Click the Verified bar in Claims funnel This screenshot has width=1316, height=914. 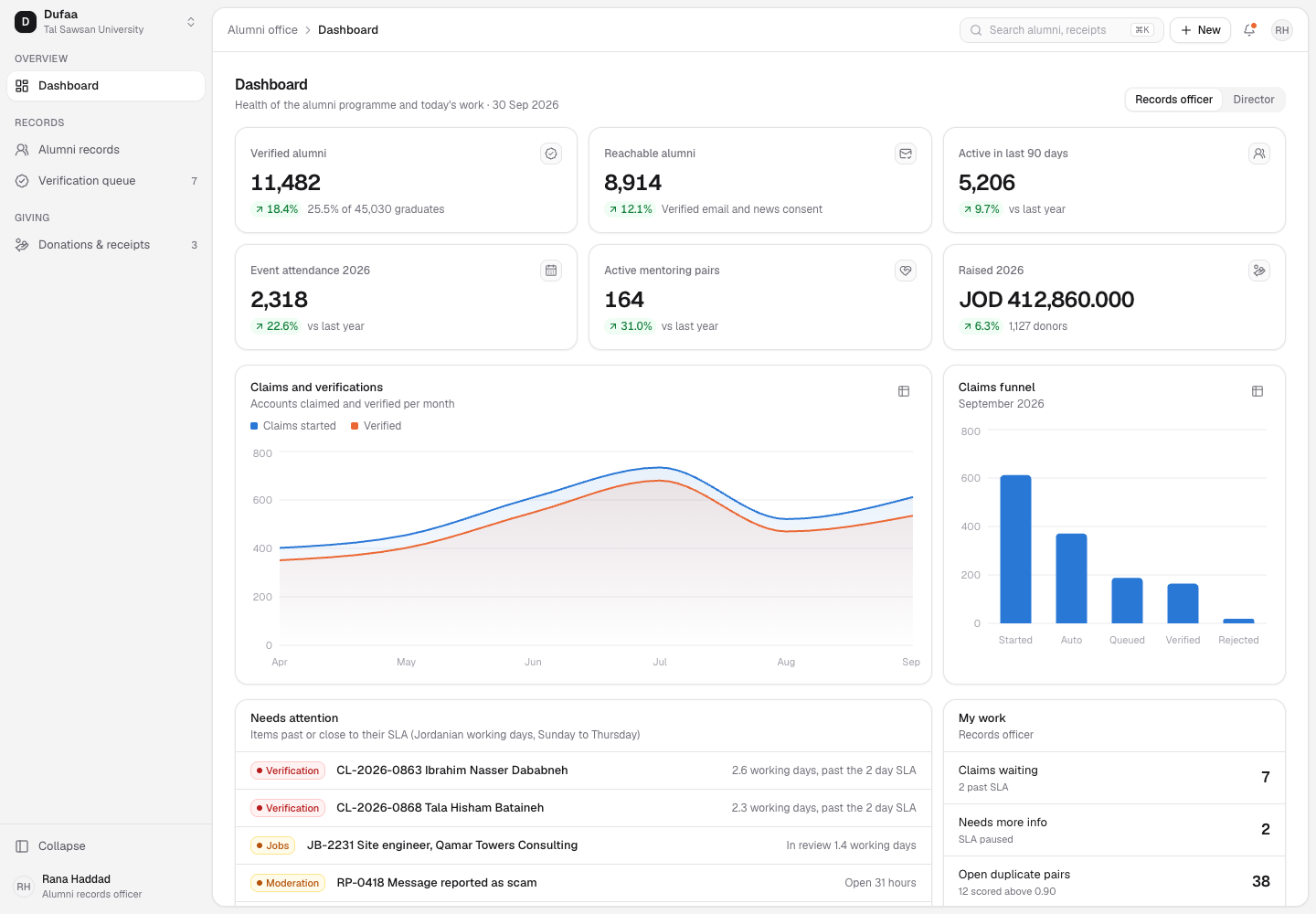point(1183,603)
